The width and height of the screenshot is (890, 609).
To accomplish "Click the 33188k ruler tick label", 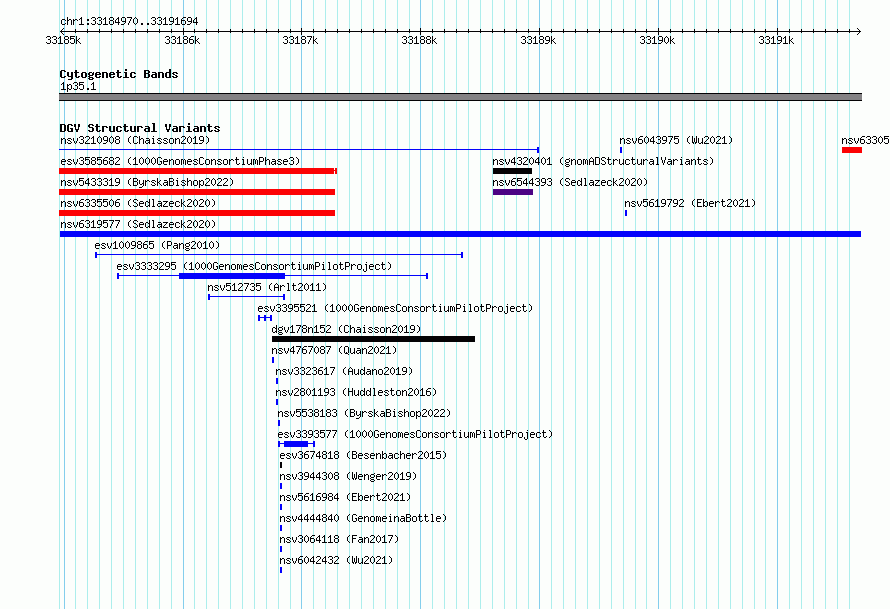I will (x=419, y=40).
